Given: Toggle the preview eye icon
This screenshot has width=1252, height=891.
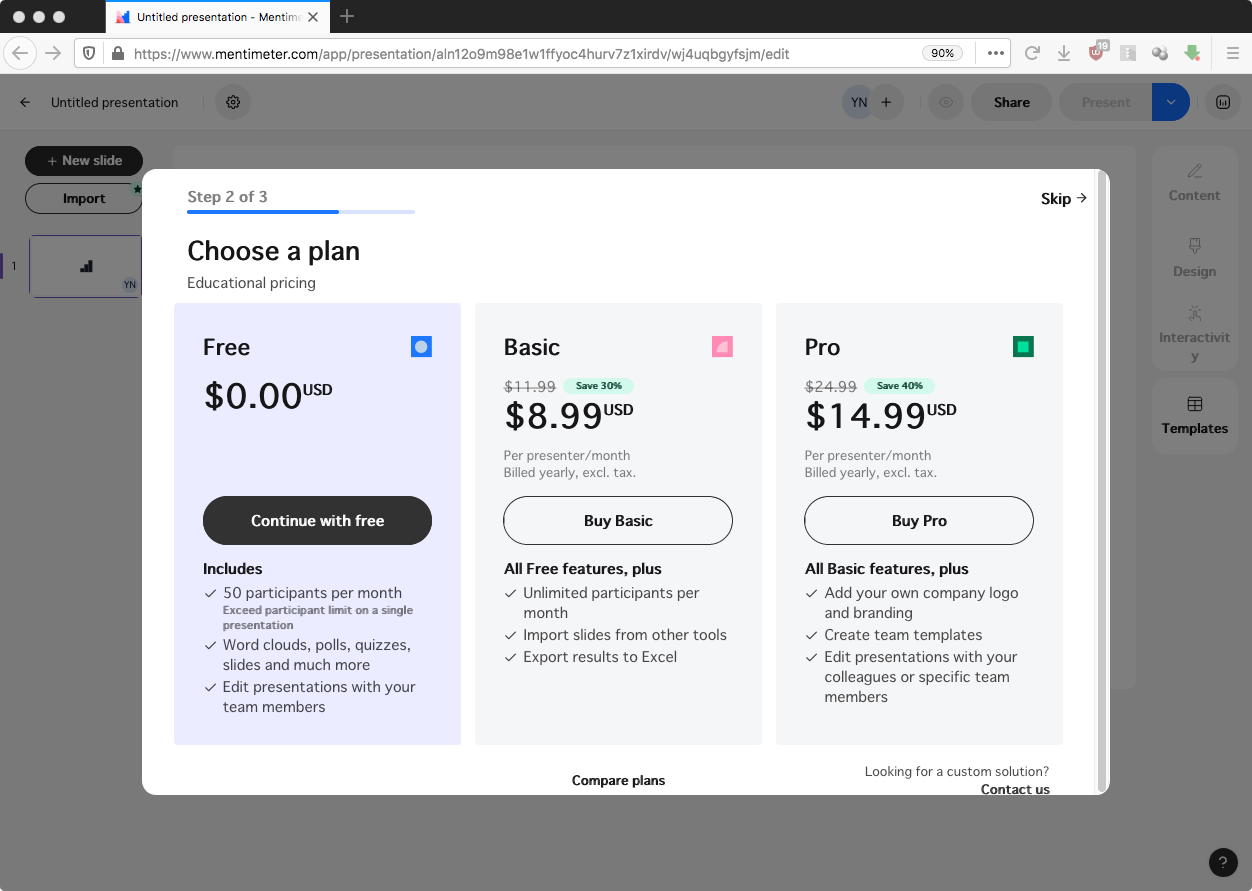Looking at the screenshot, I should point(945,102).
